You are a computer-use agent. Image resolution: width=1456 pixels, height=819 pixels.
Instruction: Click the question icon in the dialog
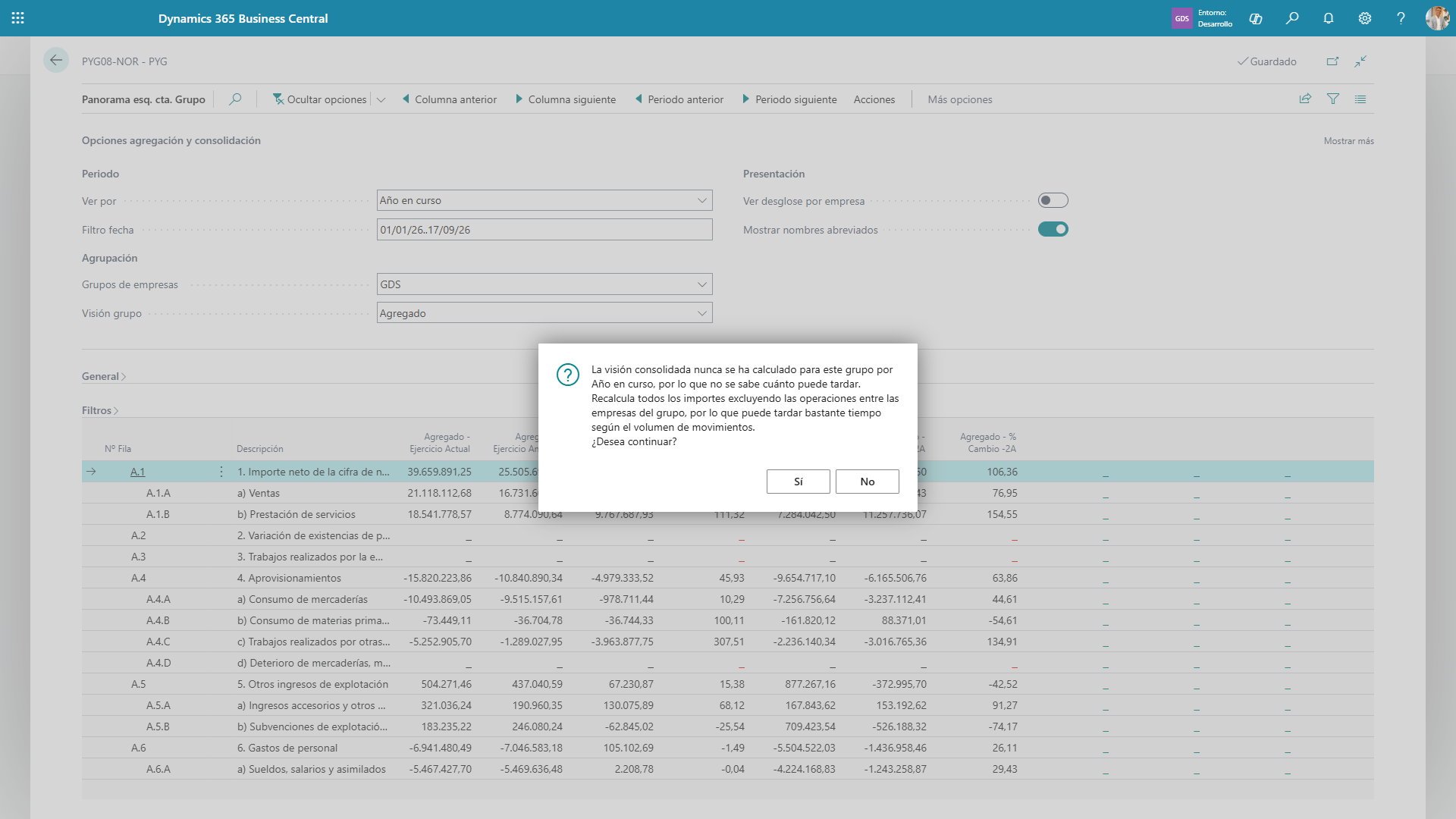568,375
